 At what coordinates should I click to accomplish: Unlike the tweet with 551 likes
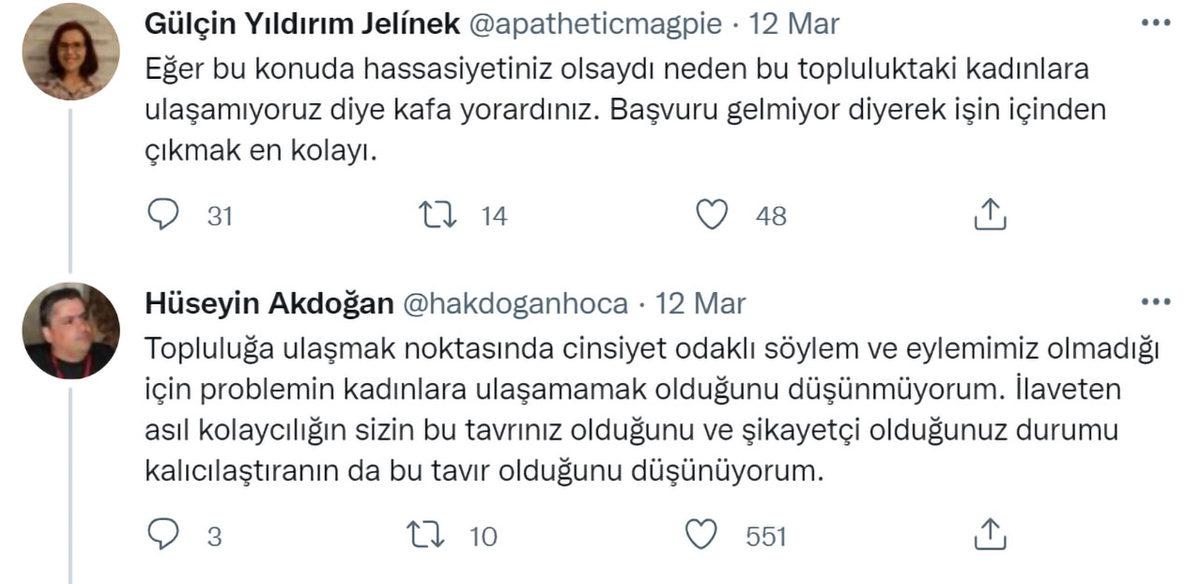click(x=702, y=535)
